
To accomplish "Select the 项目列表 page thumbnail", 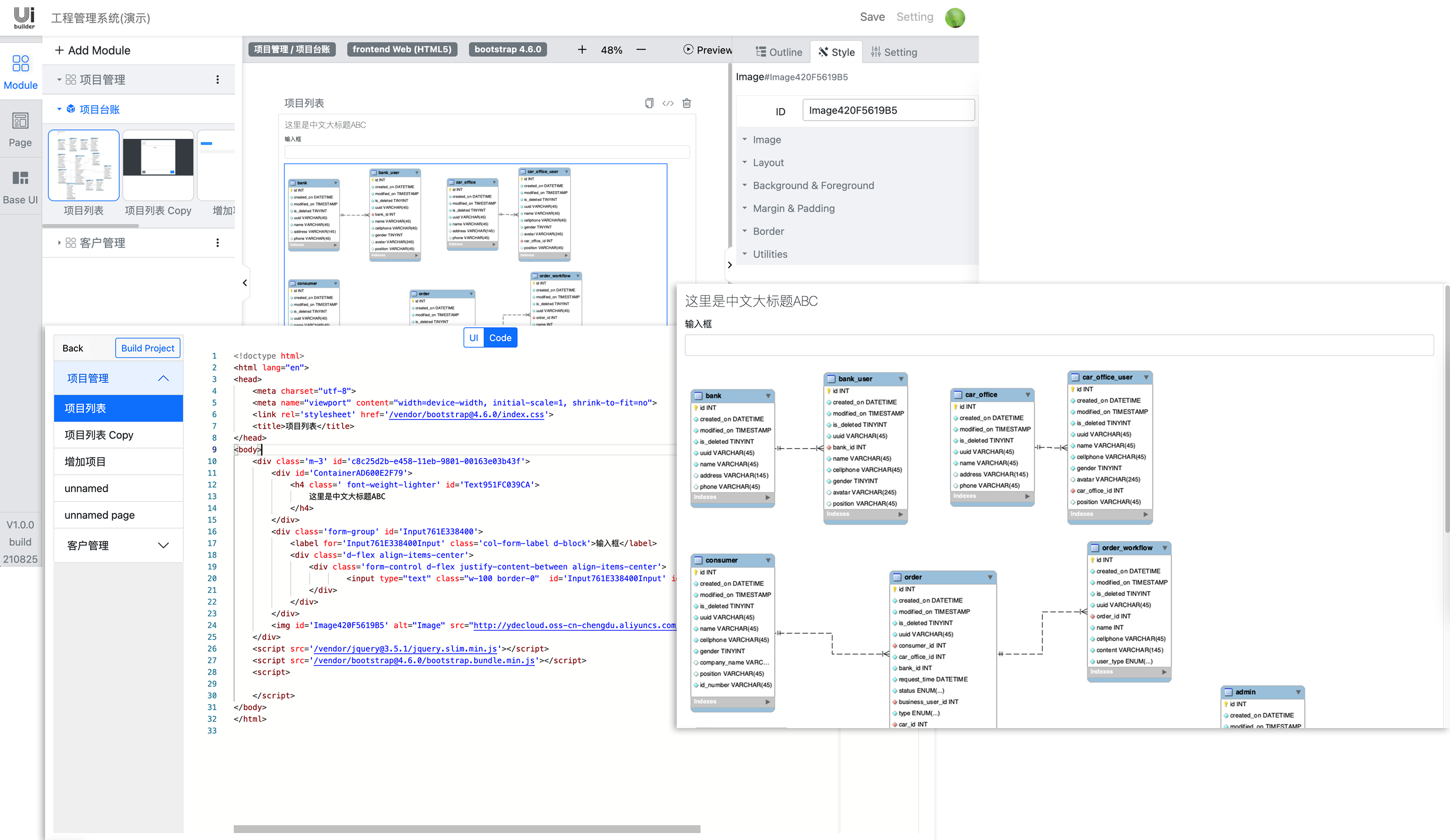I will point(83,165).
